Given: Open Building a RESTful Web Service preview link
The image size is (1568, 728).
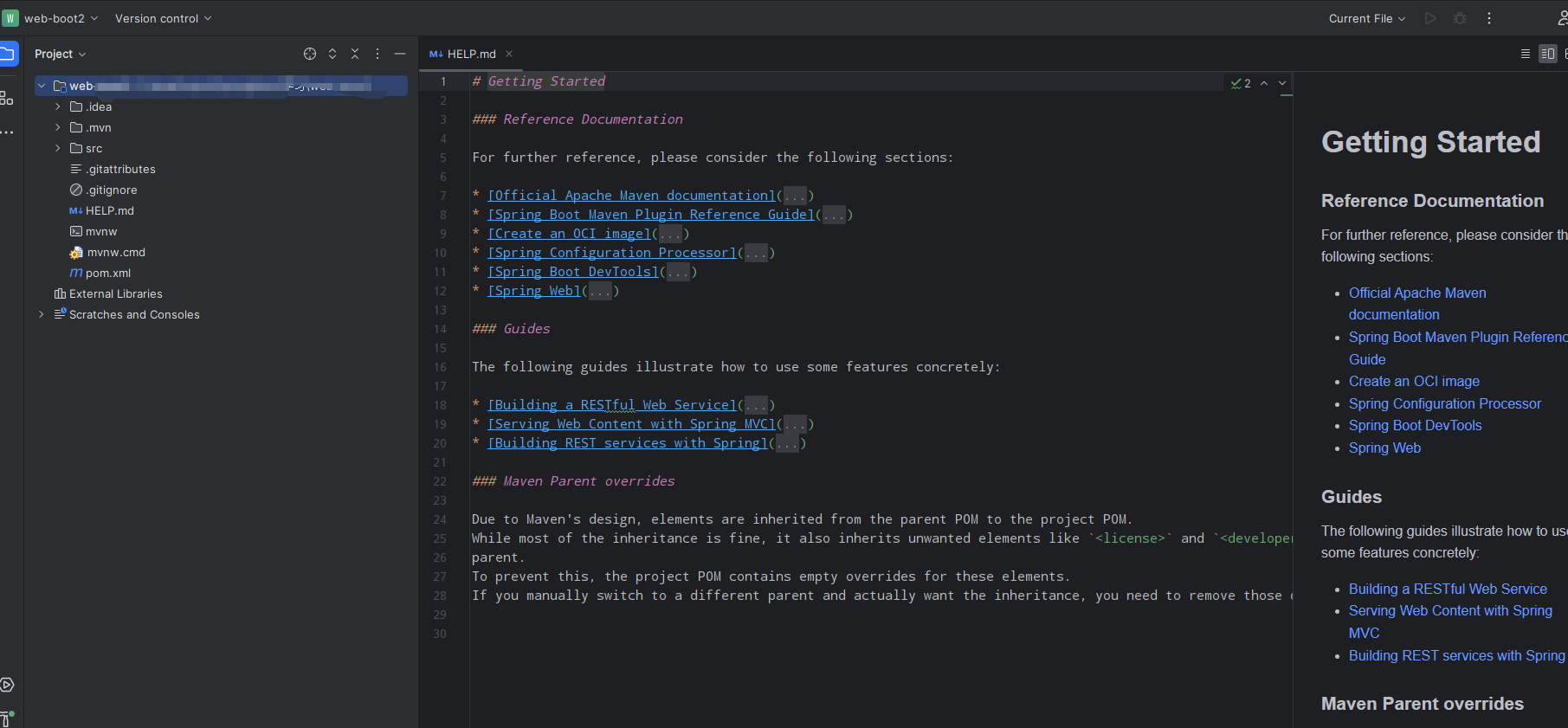Looking at the screenshot, I should click(x=1448, y=589).
